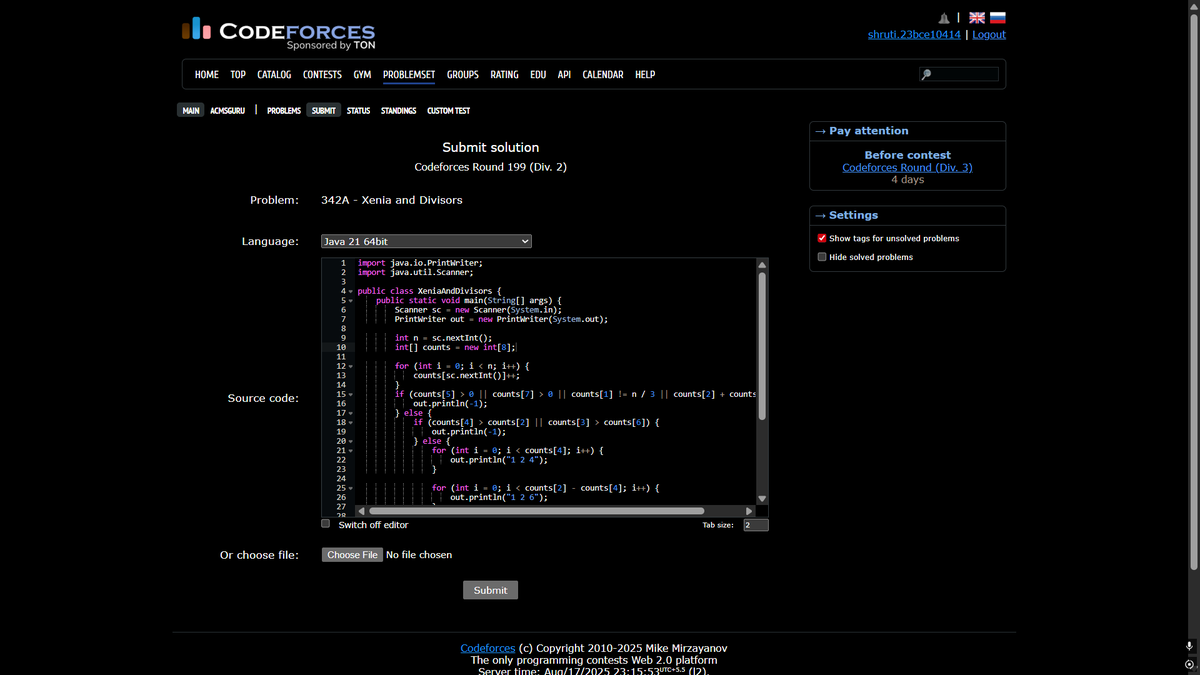This screenshot has width=1200, height=675.
Task: Switch to STATUS tab
Action: point(358,110)
